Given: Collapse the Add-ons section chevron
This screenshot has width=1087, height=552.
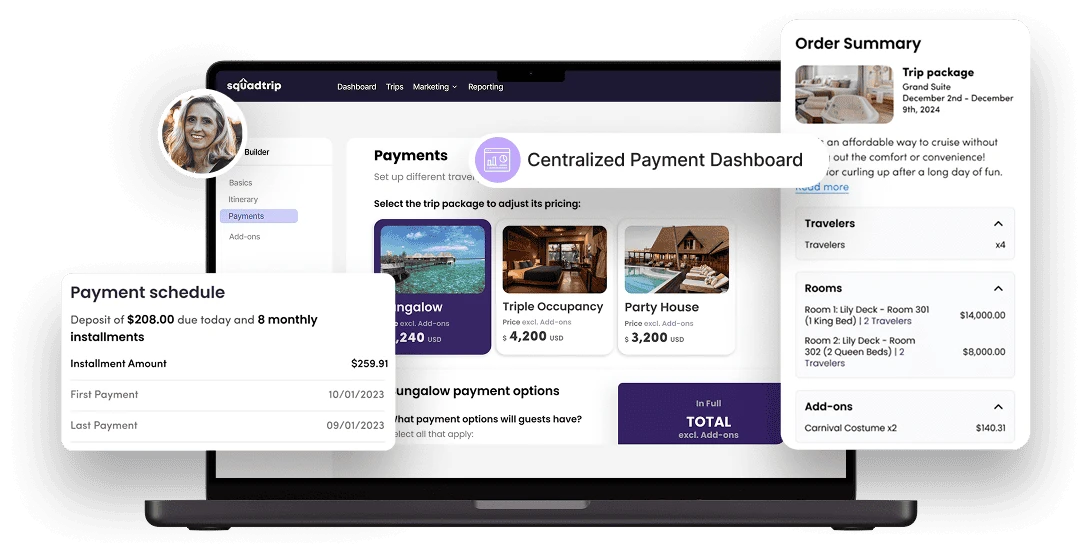Looking at the screenshot, I should (998, 407).
